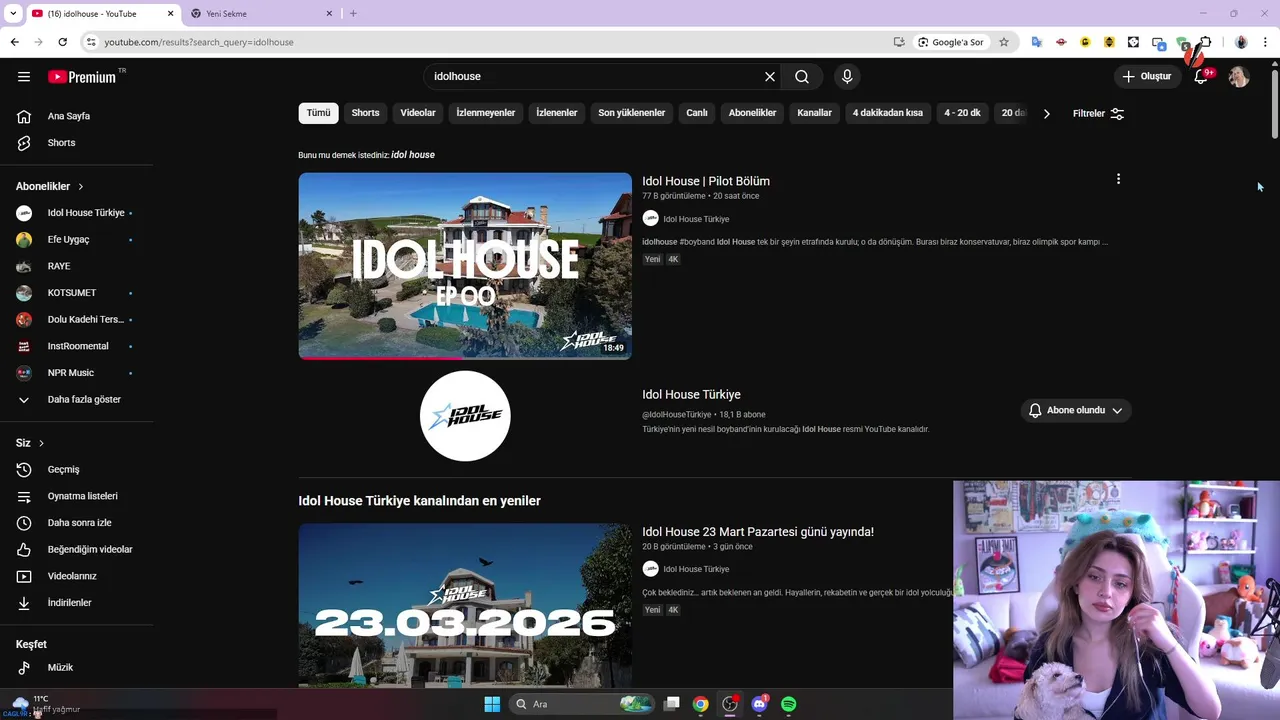Select the 4 - 20 dk chip

(x=963, y=113)
